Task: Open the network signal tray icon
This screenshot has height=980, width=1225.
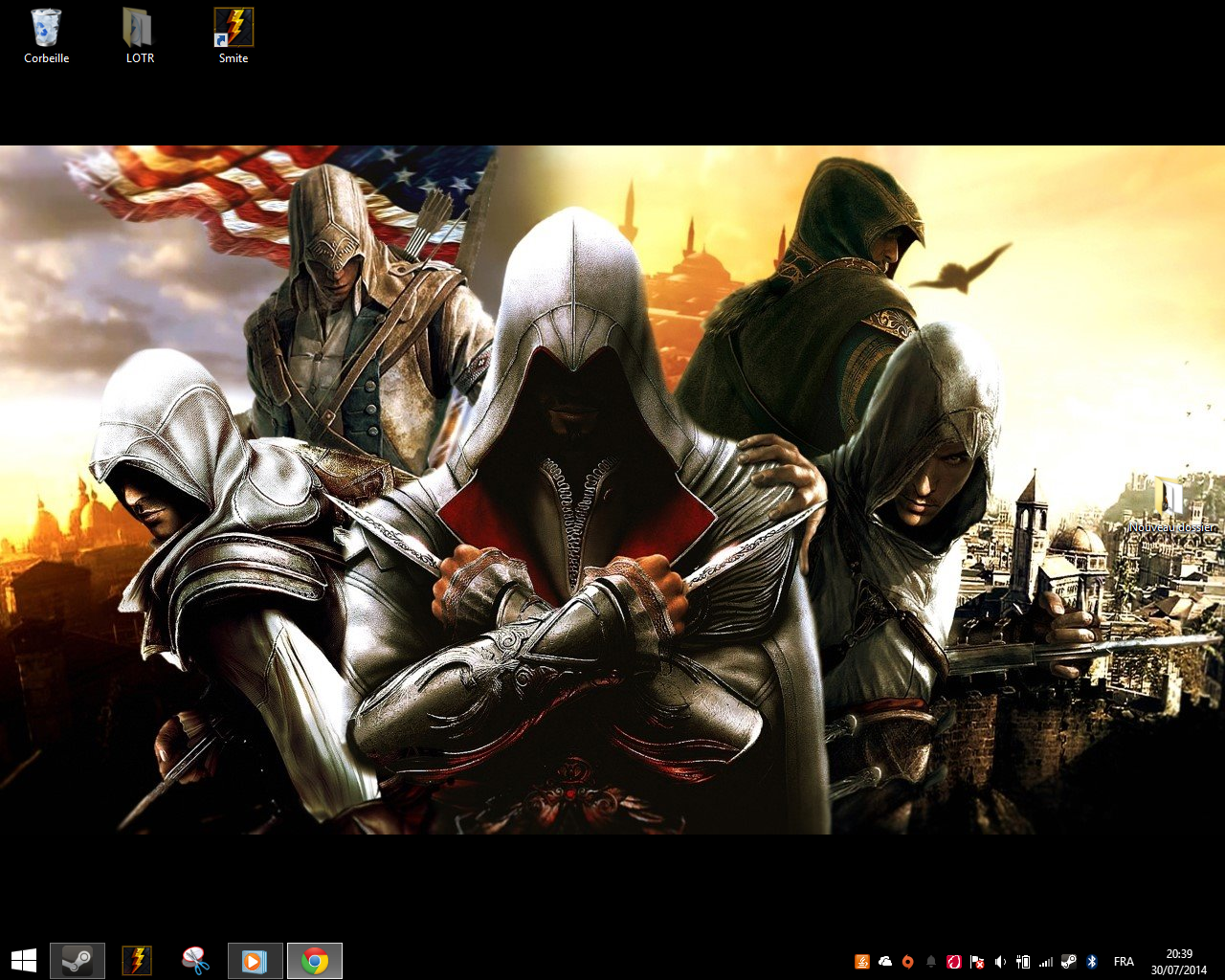Action: [x=1046, y=962]
